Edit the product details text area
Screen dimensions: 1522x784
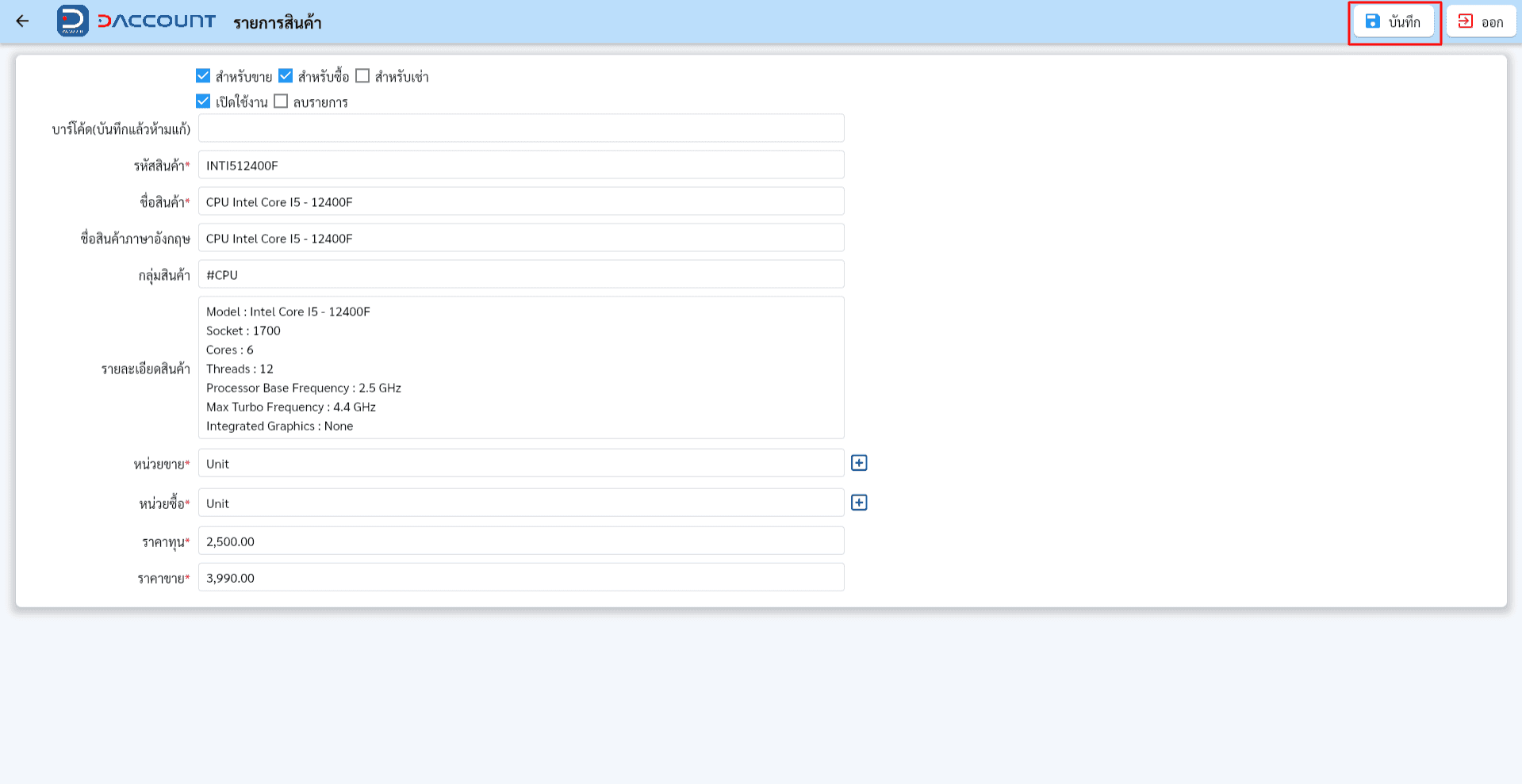click(x=521, y=368)
